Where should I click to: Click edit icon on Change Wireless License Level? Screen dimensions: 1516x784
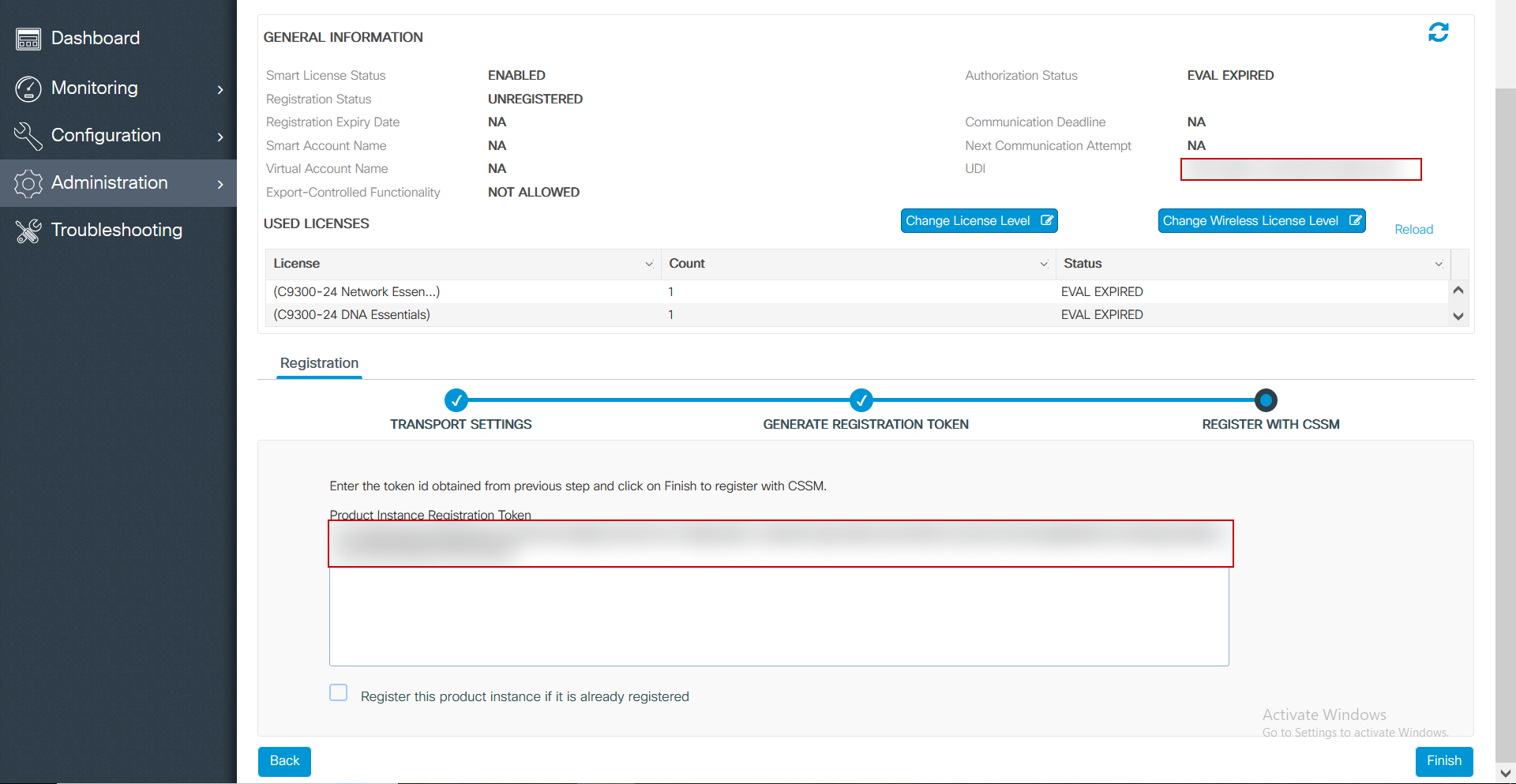(x=1355, y=221)
